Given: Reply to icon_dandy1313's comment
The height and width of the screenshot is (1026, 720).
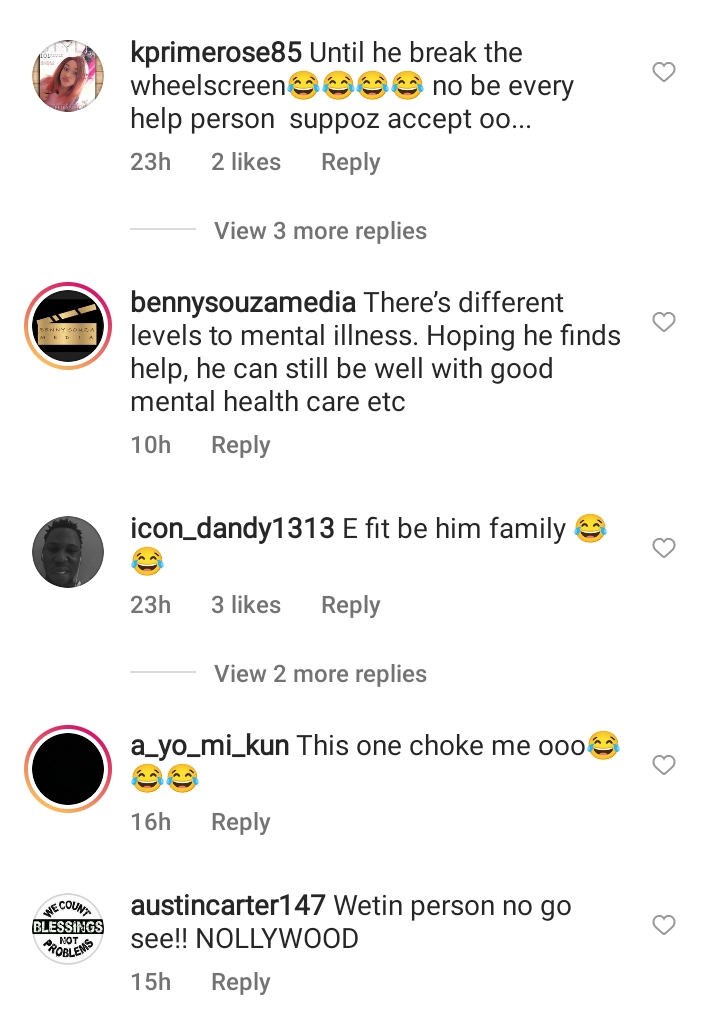Looking at the screenshot, I should [x=350, y=605].
